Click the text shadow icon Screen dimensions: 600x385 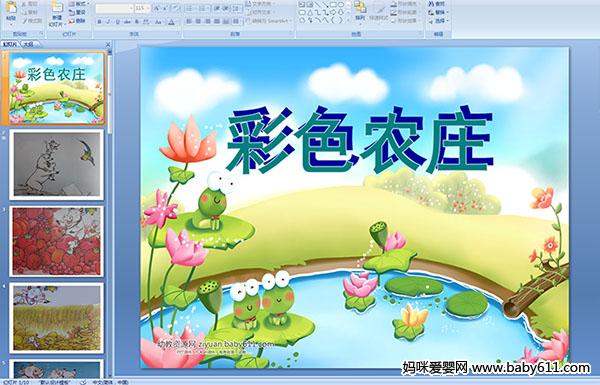[136, 22]
